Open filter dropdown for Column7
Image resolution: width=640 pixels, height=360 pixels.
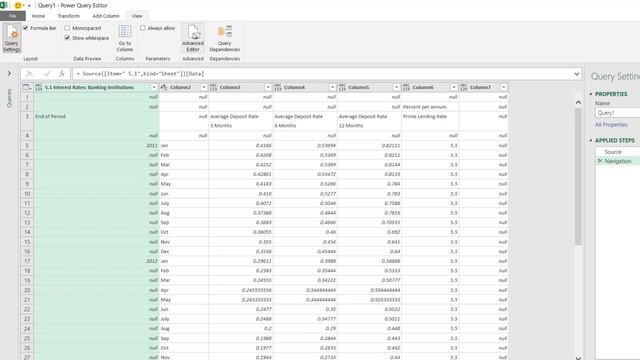[x=504, y=87]
